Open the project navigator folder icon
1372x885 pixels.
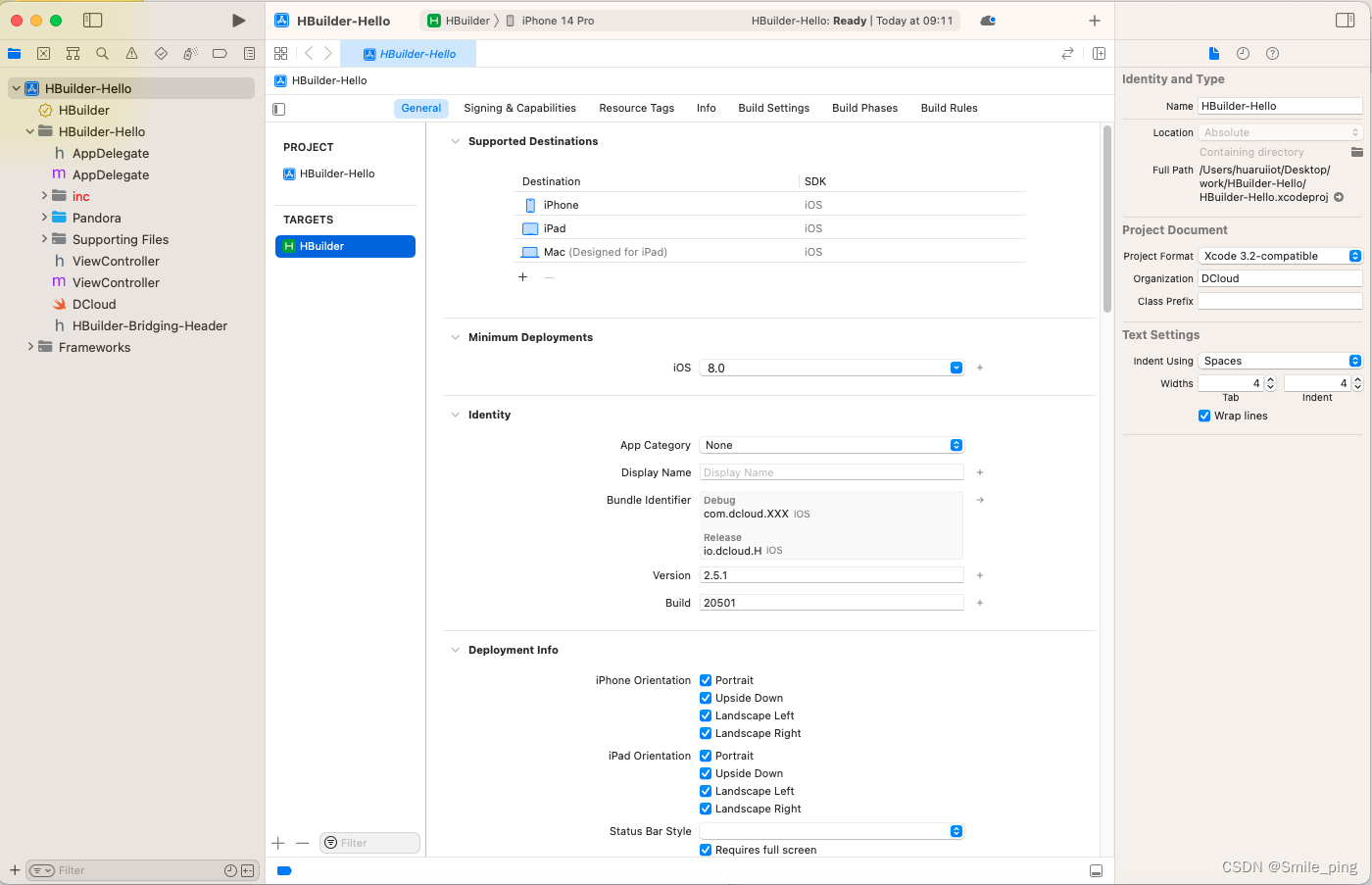(14, 54)
